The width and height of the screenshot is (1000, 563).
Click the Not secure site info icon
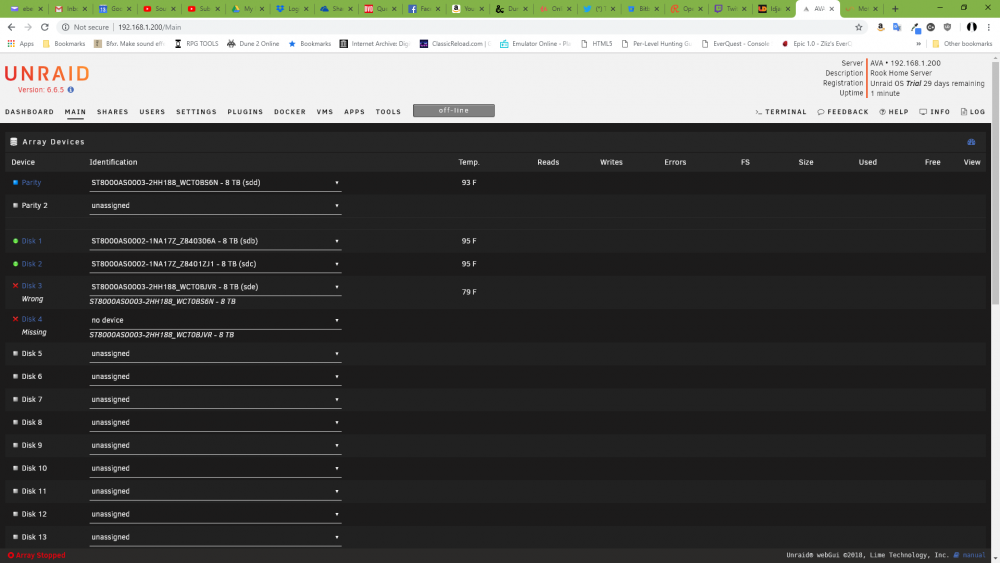65,27
